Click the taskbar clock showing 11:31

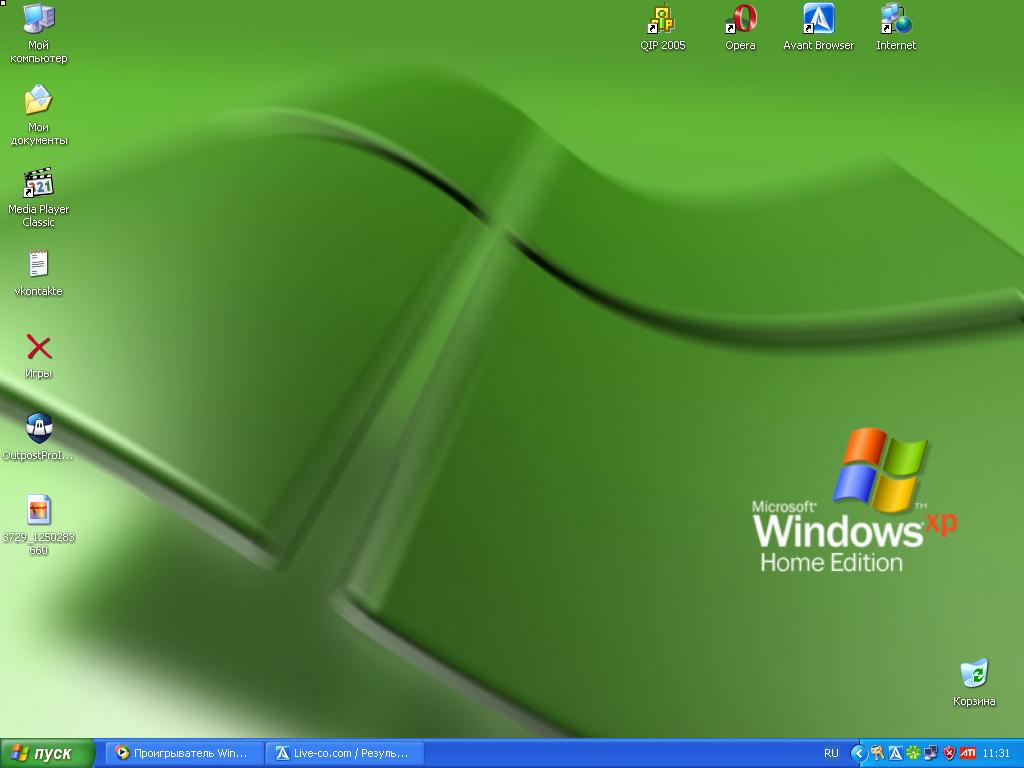click(996, 753)
